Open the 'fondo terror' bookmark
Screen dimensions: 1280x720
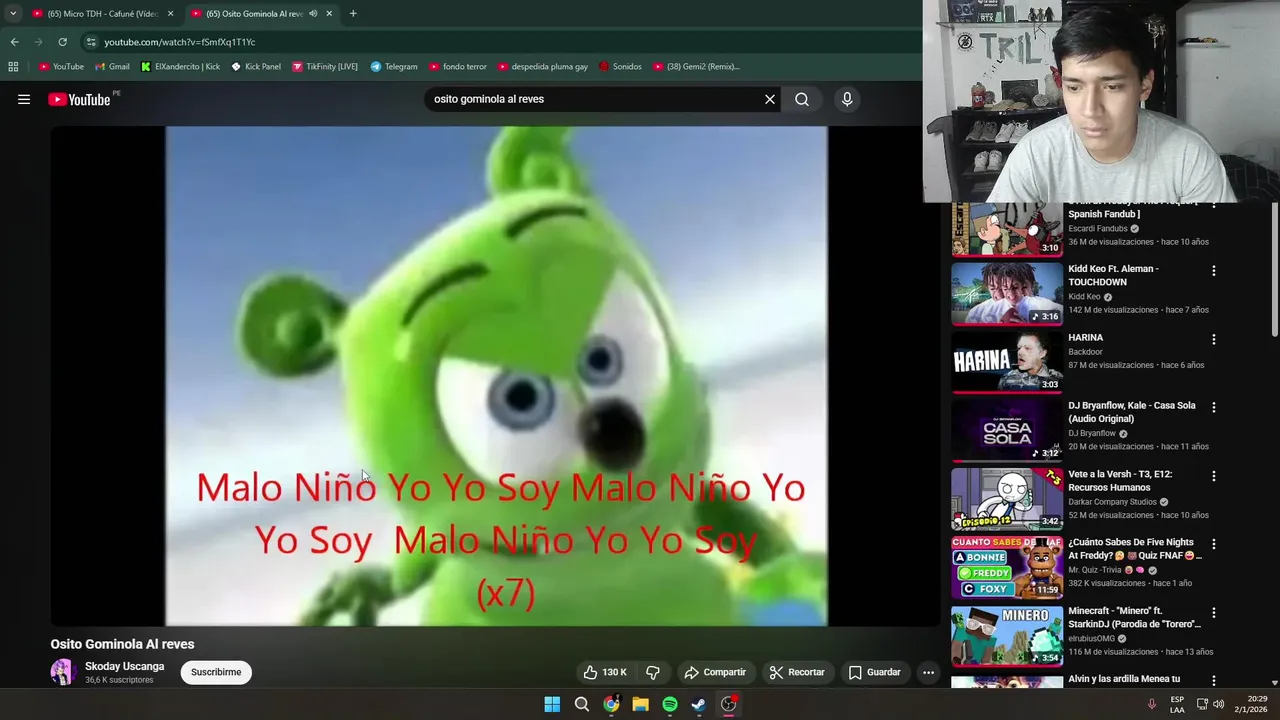(x=458, y=67)
